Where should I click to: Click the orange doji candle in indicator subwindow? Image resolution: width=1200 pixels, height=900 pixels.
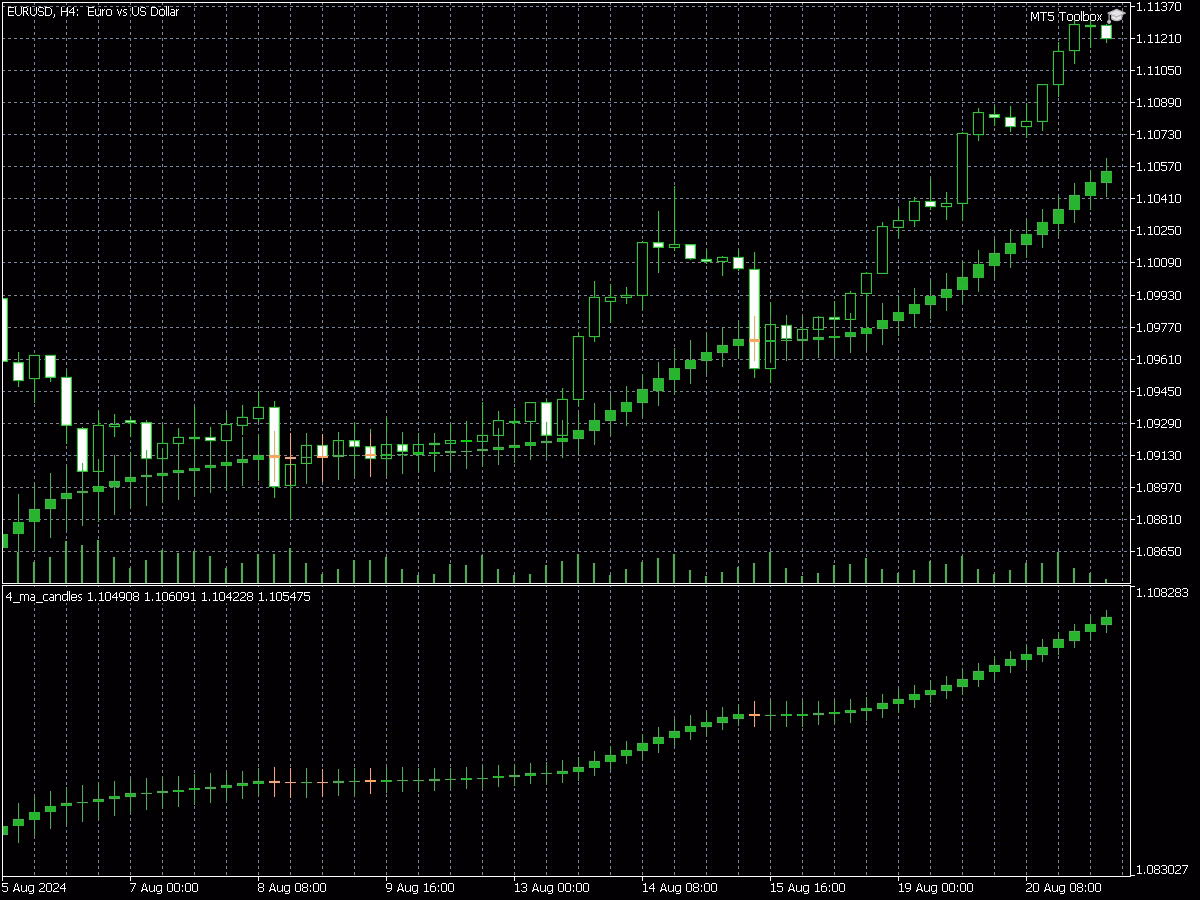coord(754,713)
